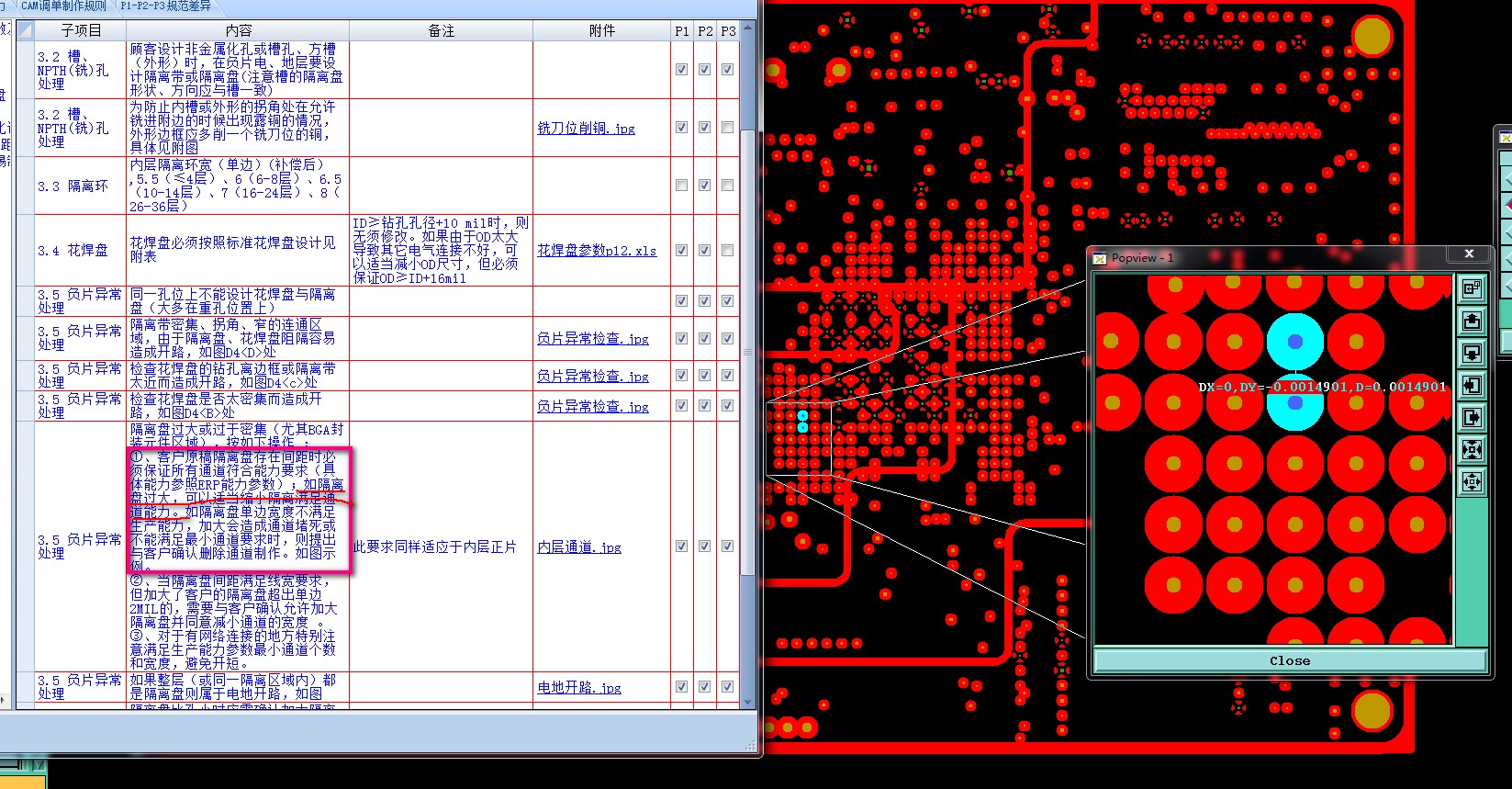Click the 内容 column header
The width and height of the screenshot is (1512, 789).
[238, 30]
